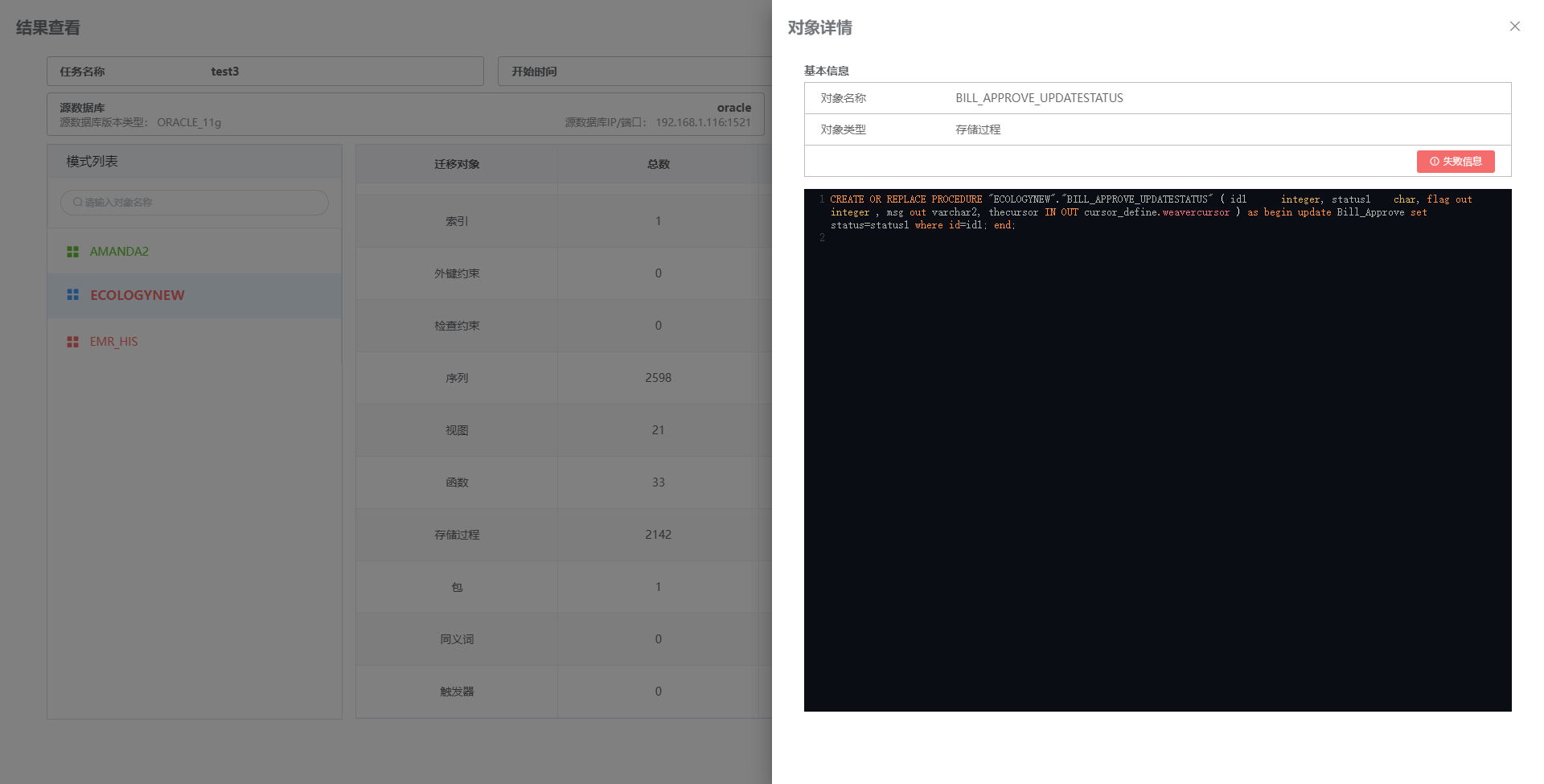This screenshot has height=784, width=1544.
Task: Click object name BILL_APPROVE_UPDATESTATUS
Action: tap(1039, 97)
